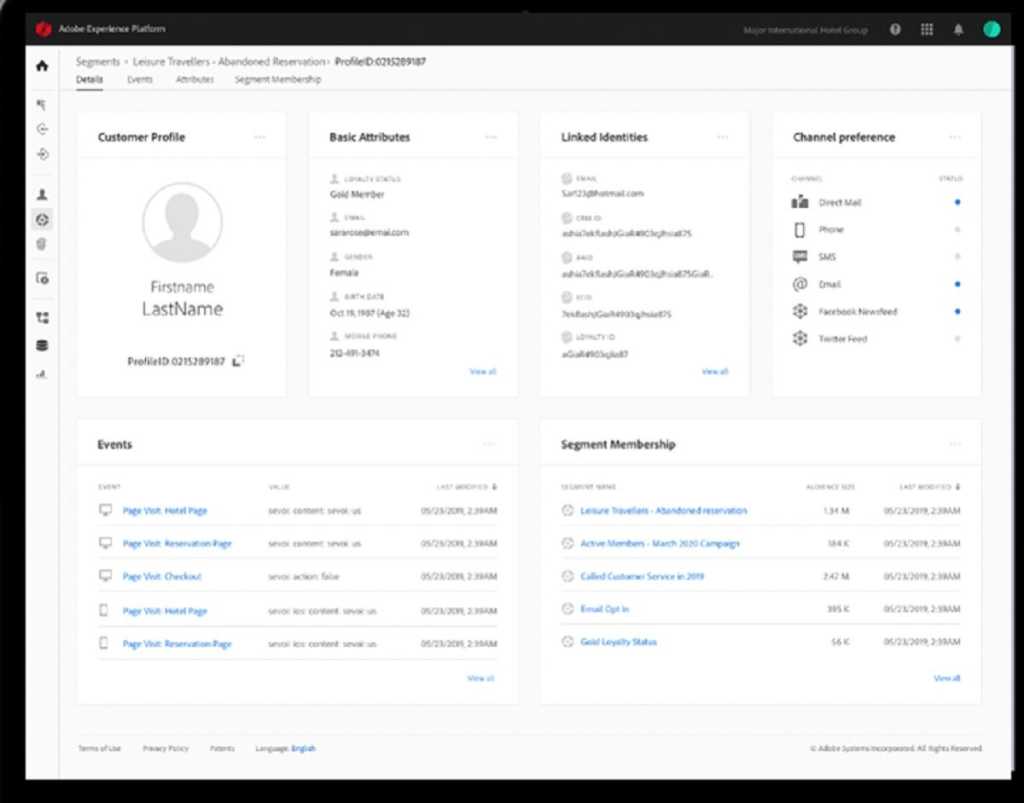Image resolution: width=1024 pixels, height=803 pixels.
Task: Open Linked Identities card options menu
Action: coord(722,137)
